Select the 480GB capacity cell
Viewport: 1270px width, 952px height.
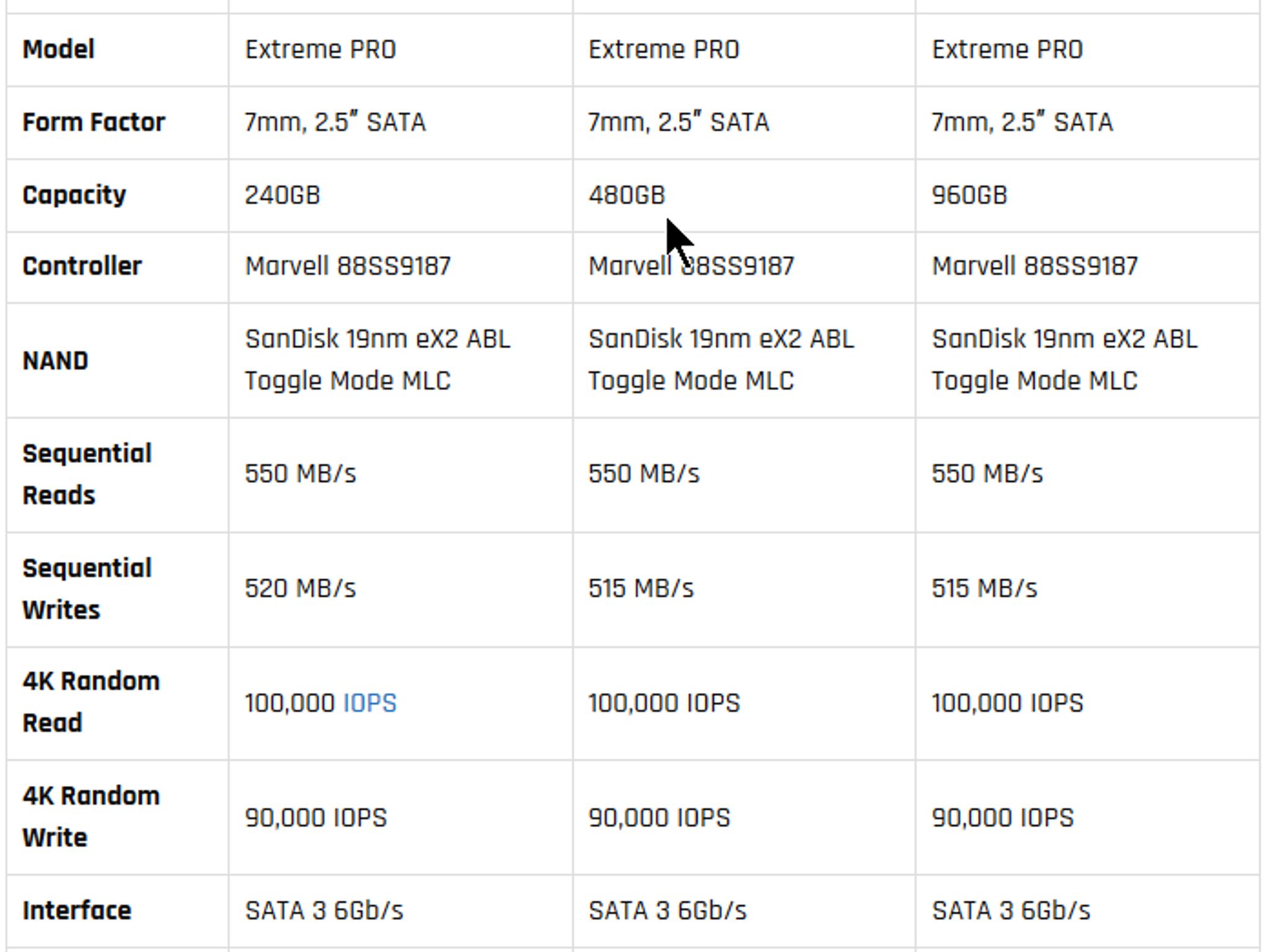coord(626,195)
